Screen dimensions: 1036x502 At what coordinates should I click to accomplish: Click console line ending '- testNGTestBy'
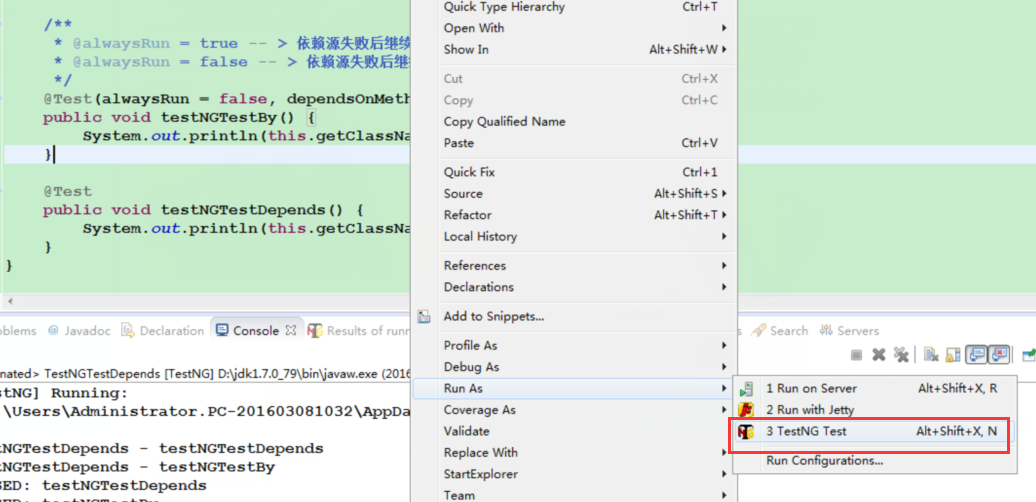(x=137, y=467)
